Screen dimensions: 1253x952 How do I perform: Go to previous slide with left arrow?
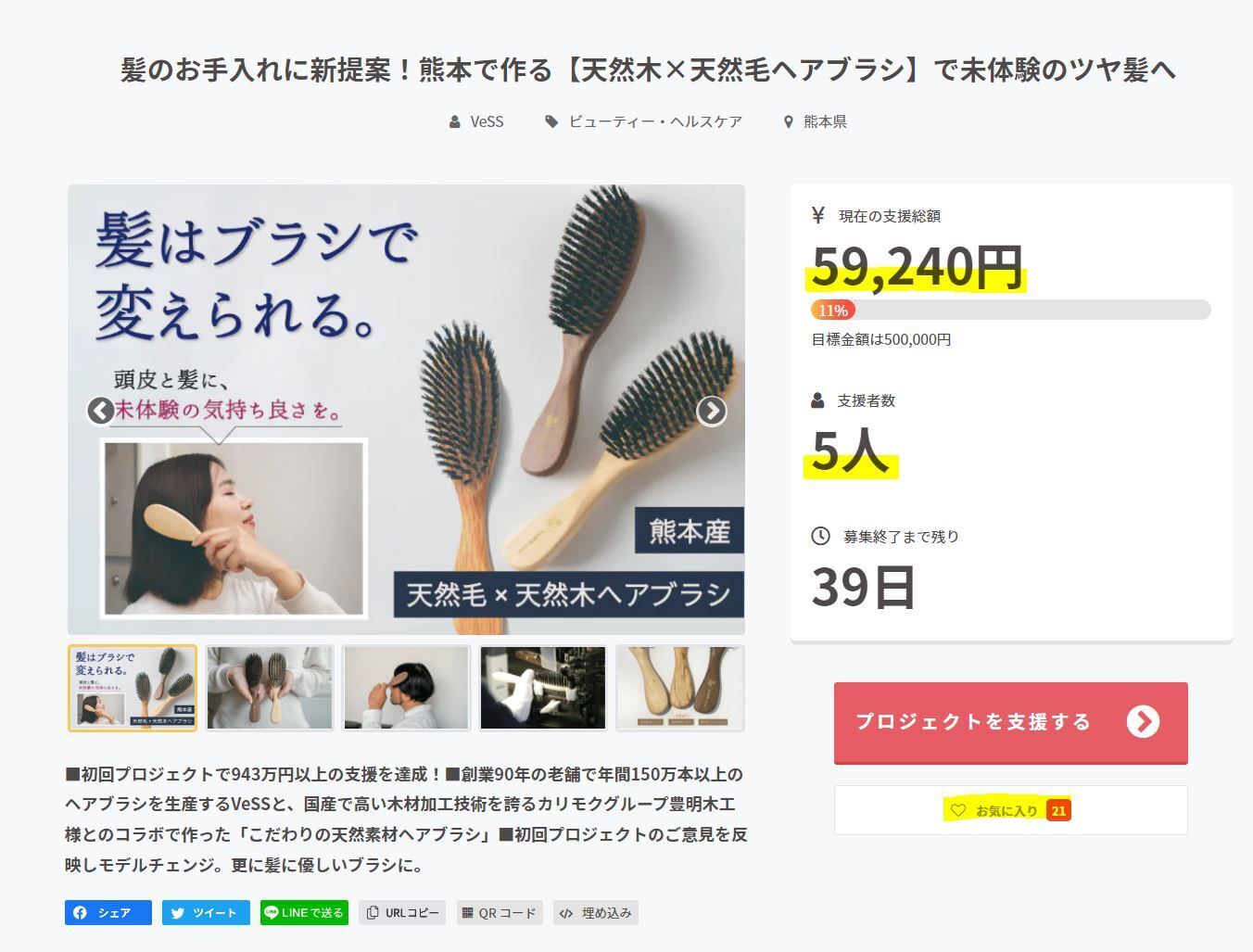point(101,411)
